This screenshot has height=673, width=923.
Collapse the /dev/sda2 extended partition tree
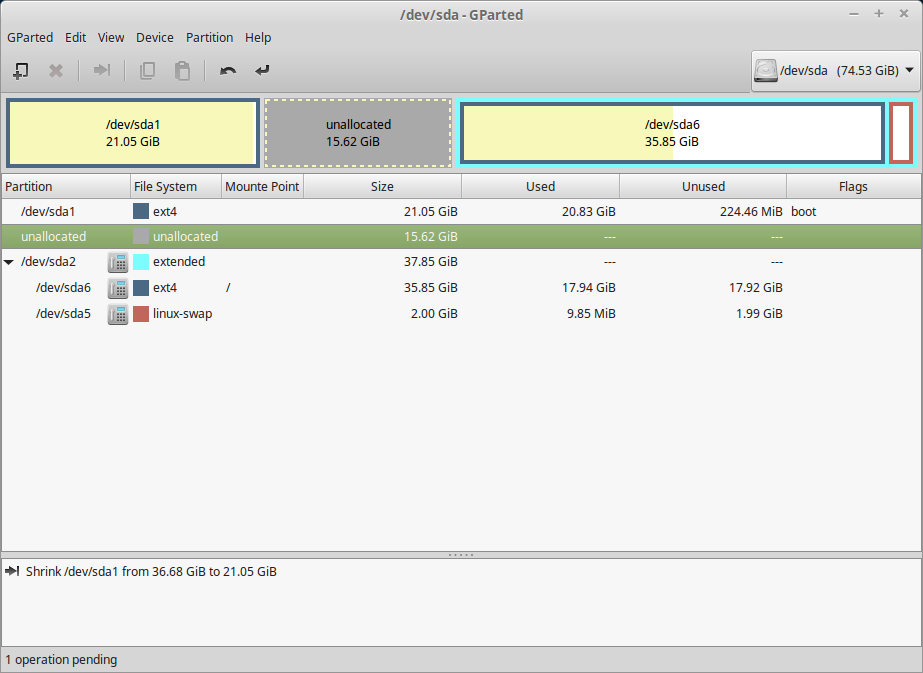pos(9,262)
